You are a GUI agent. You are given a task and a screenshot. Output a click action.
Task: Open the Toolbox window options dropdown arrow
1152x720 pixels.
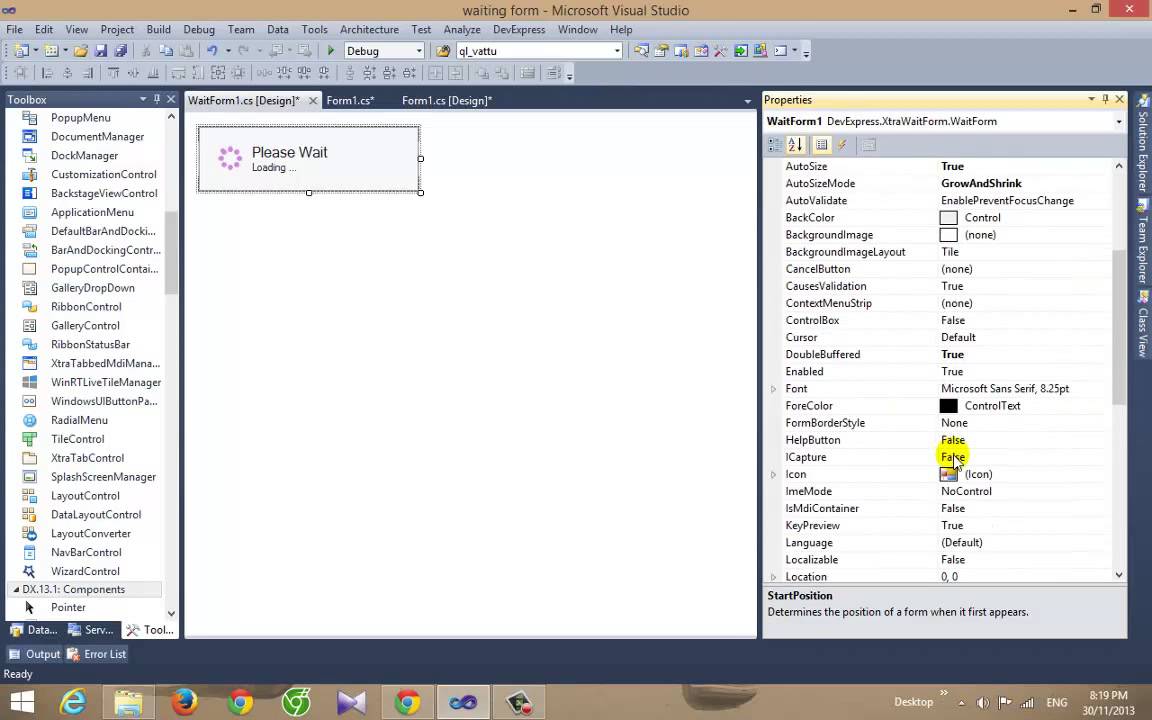143,98
